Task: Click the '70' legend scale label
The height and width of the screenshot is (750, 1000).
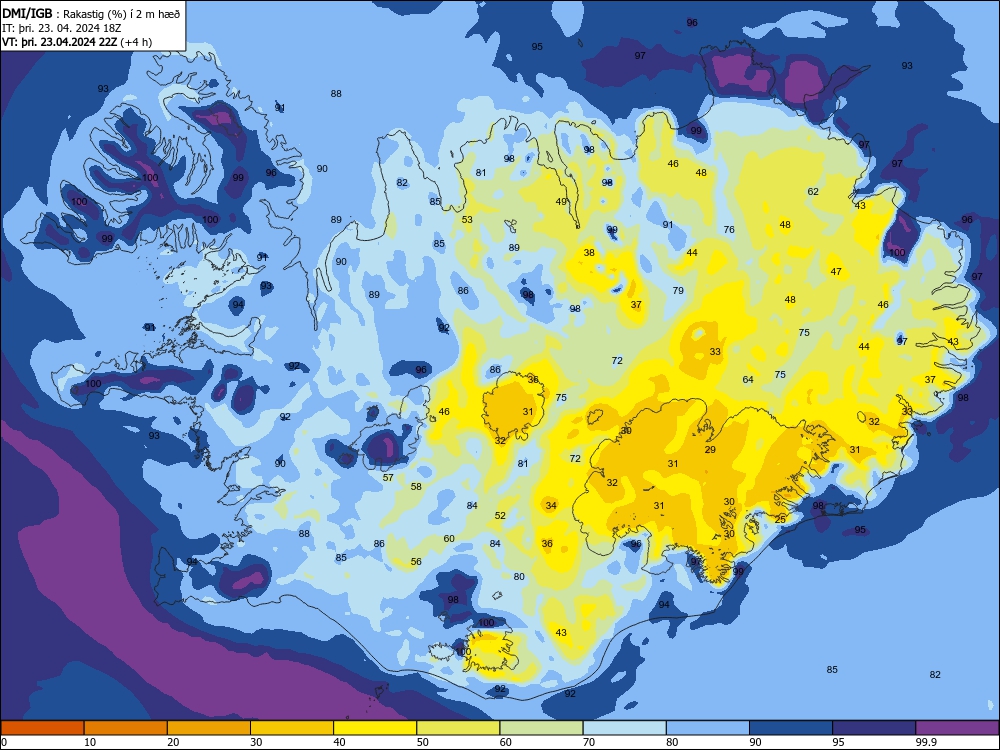Action: pyautogui.click(x=589, y=742)
